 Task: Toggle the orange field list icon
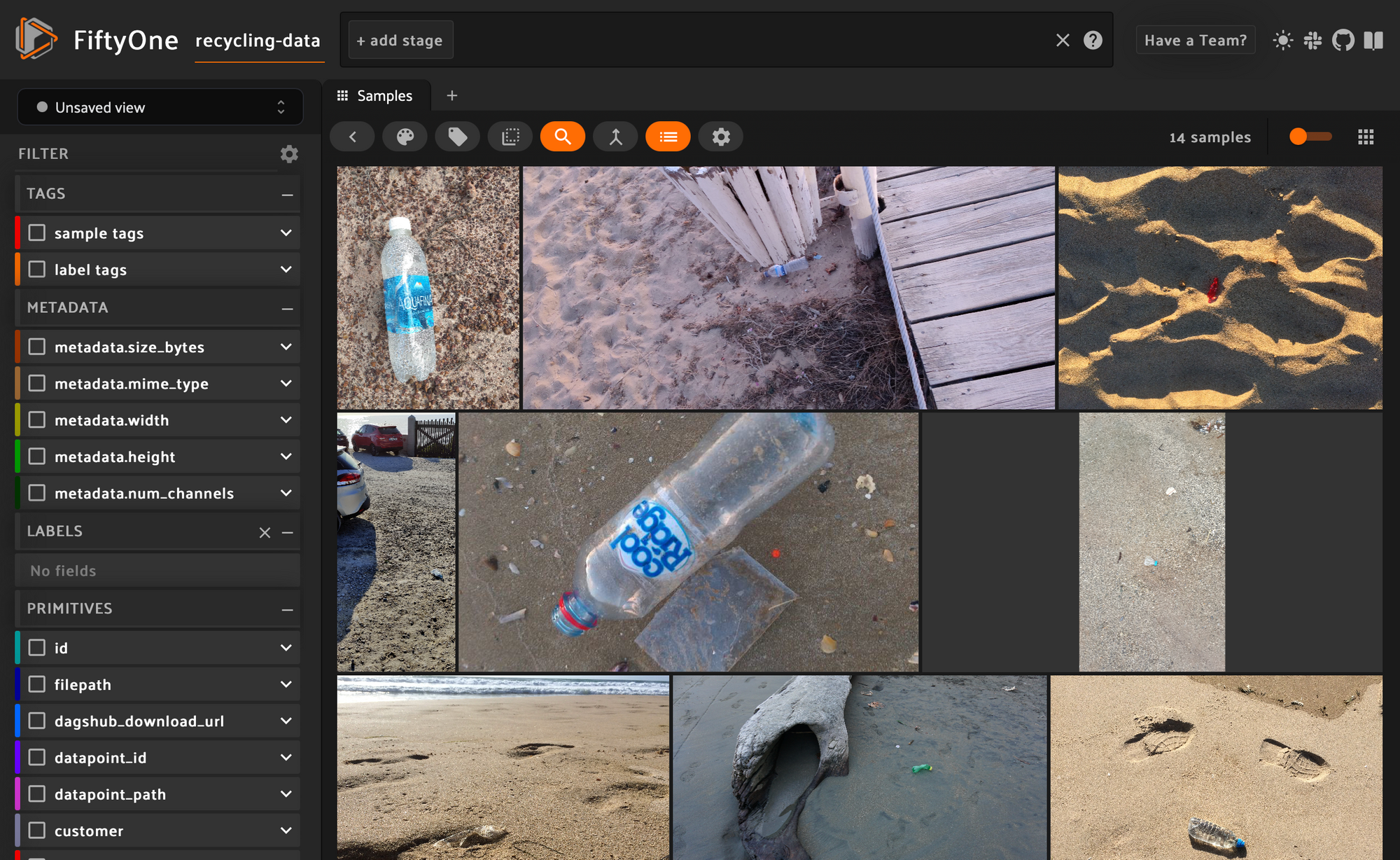tap(668, 137)
